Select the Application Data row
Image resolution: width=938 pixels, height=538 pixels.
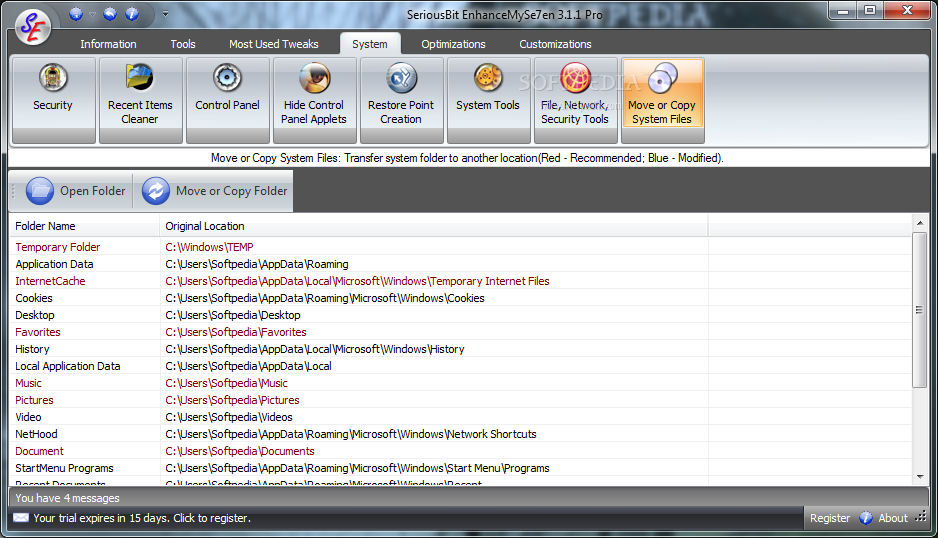(x=460, y=264)
